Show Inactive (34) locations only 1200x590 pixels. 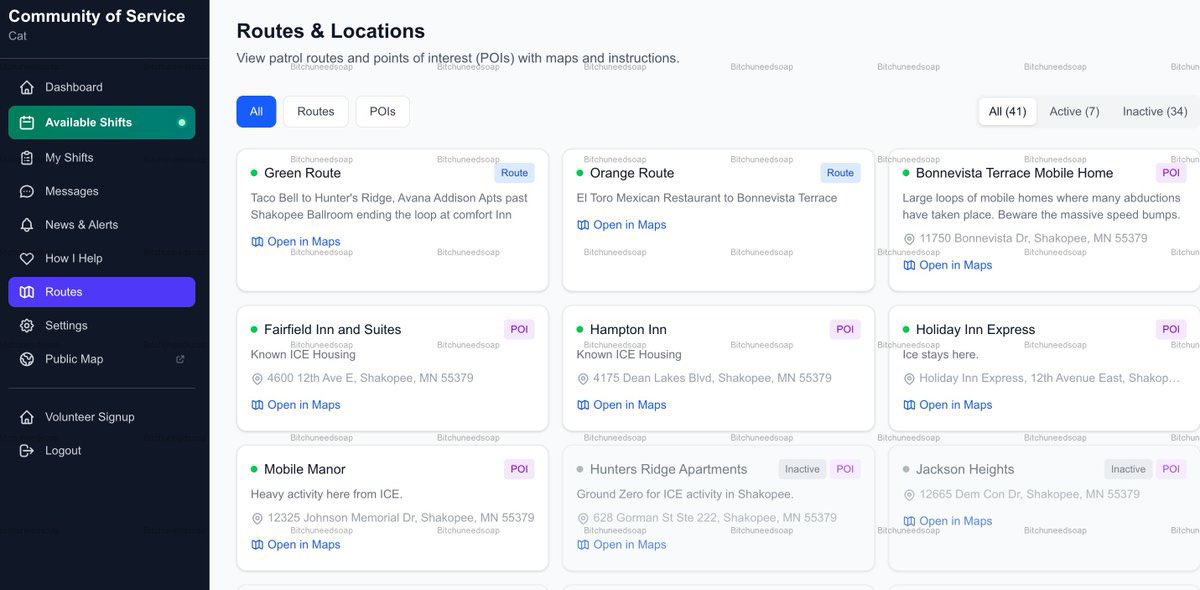tap(1155, 111)
